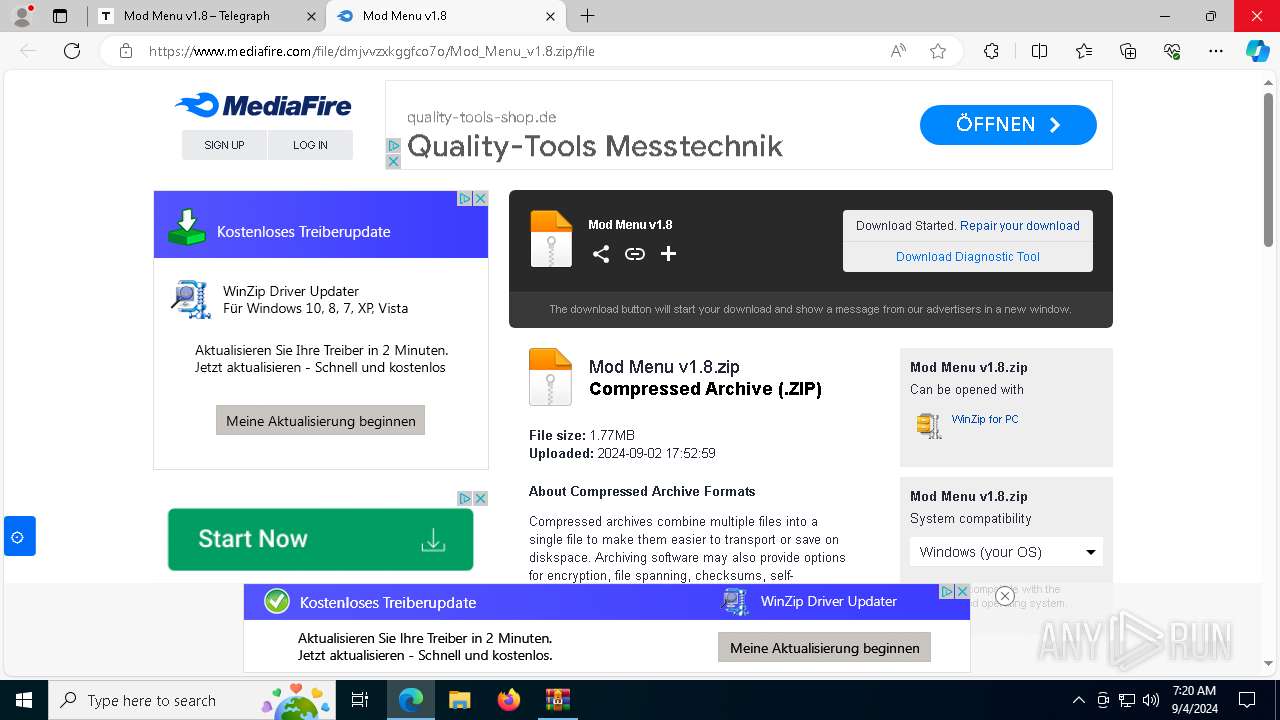1280x720 pixels.
Task: Click the Repair your download link
Action: pos(1020,226)
